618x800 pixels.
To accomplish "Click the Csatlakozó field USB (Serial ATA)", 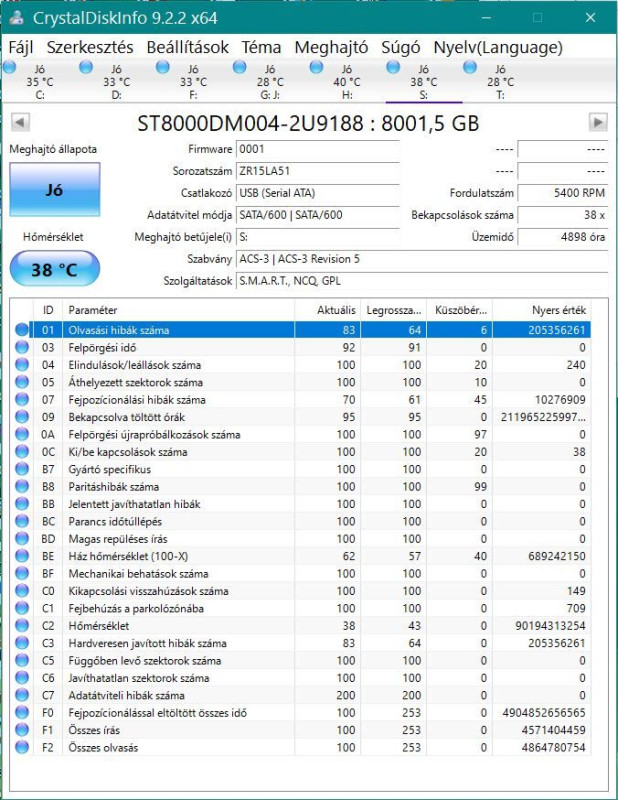I will tap(317, 193).
